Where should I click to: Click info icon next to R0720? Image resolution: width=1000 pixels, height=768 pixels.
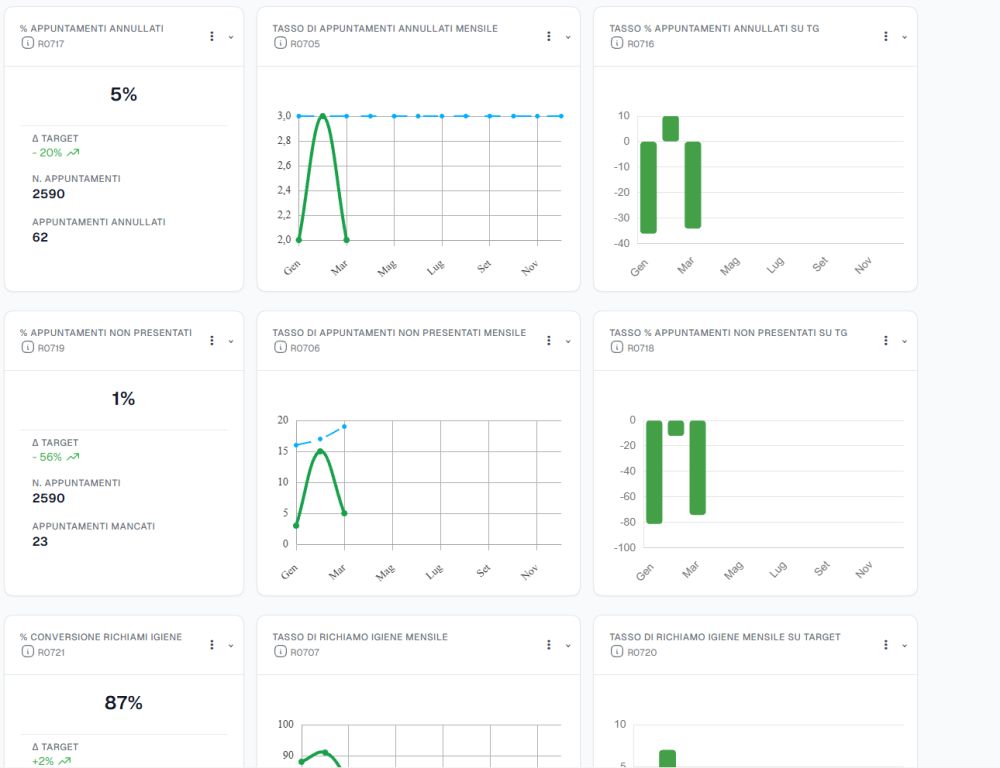point(617,652)
